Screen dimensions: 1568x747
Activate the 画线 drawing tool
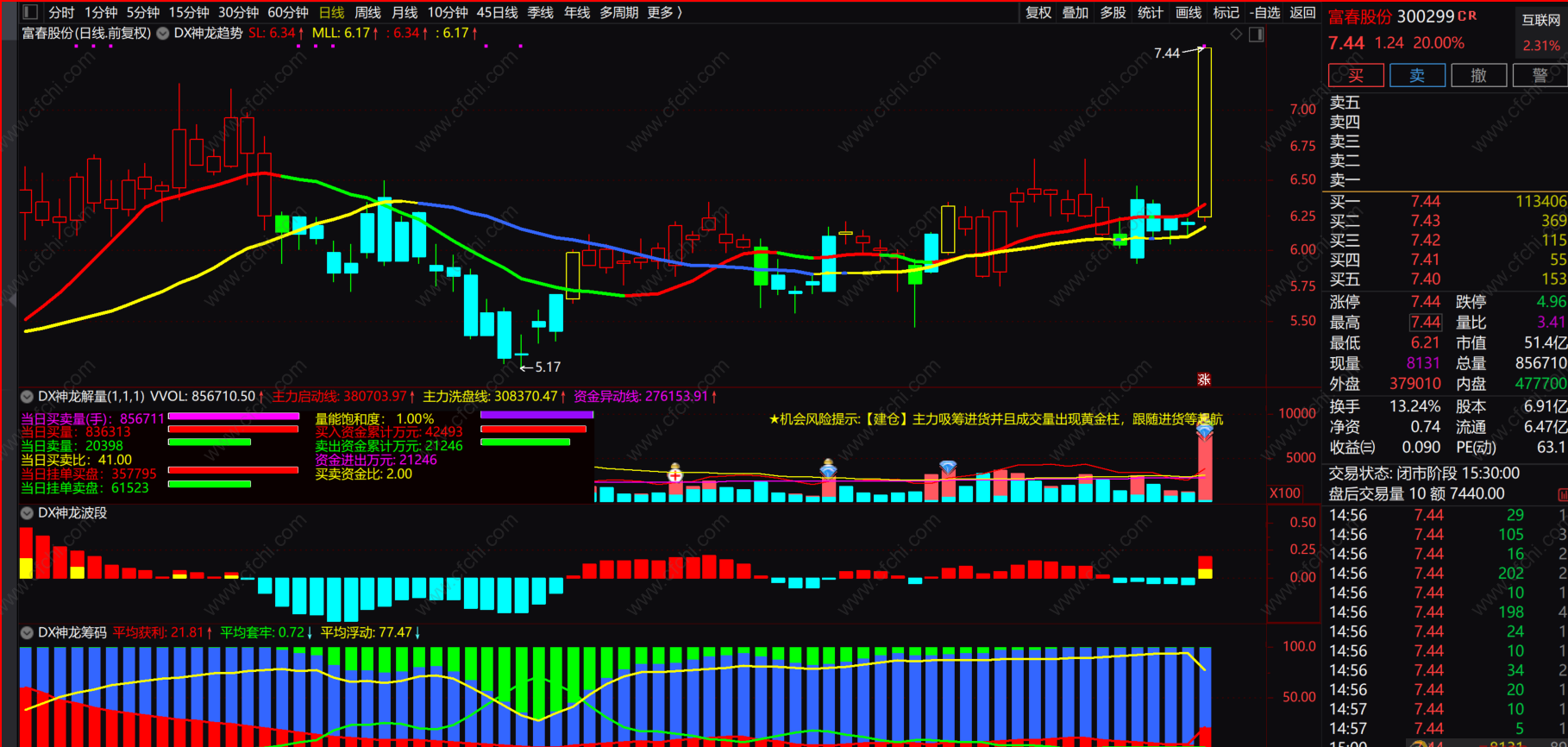tap(1189, 12)
